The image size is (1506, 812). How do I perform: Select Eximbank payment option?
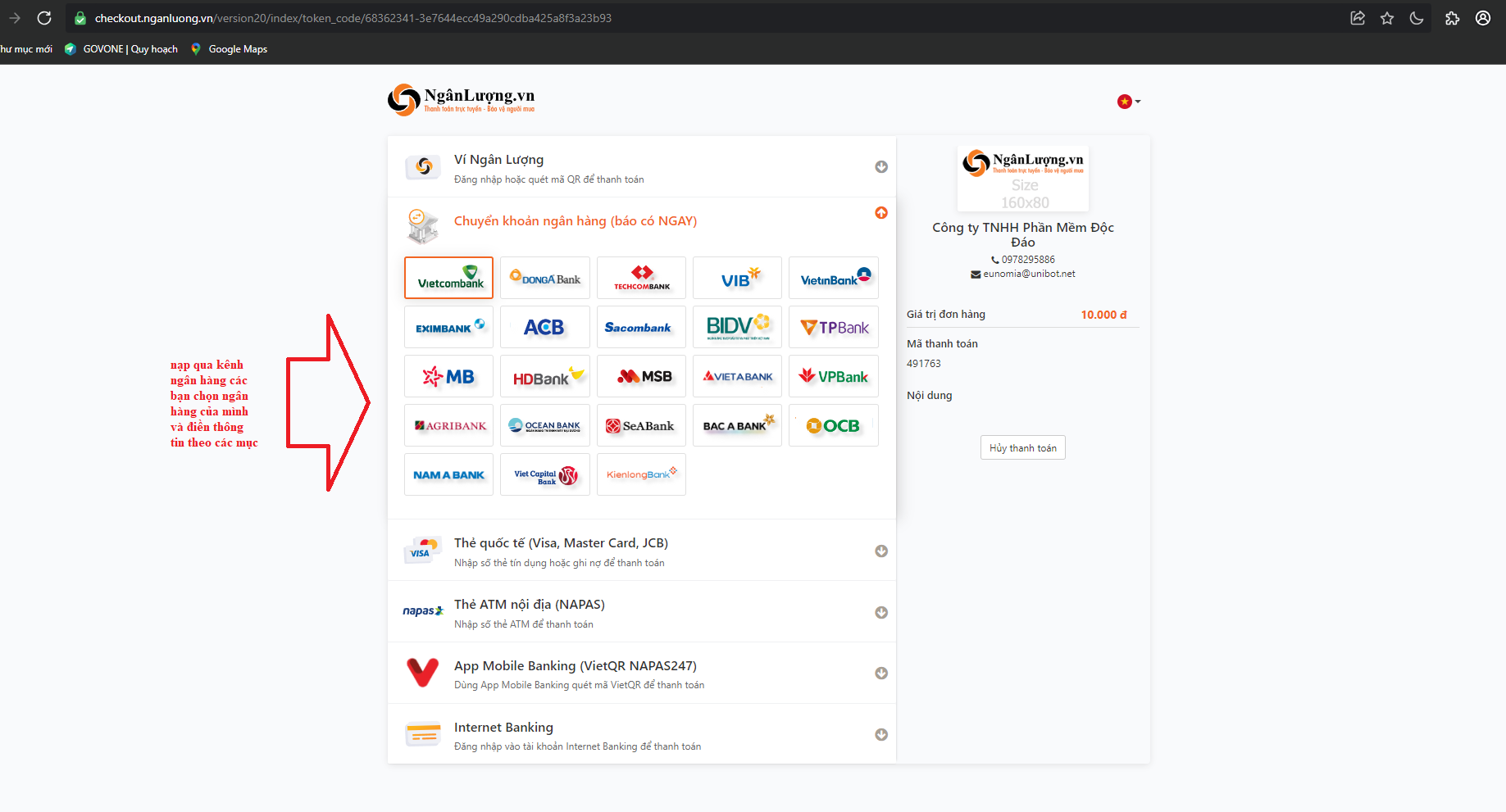448,327
